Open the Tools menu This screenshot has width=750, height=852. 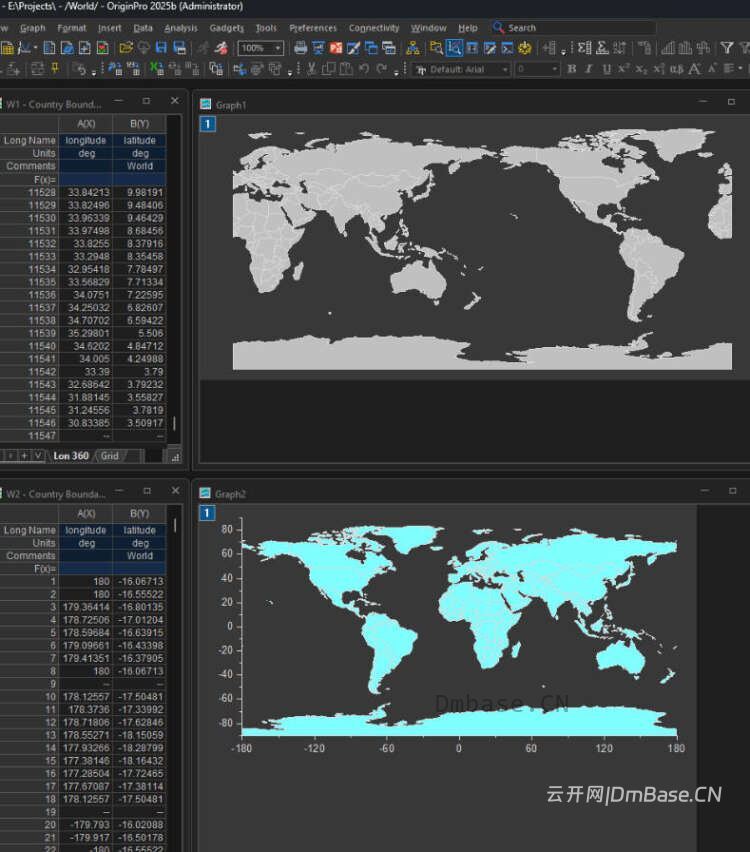coord(266,28)
